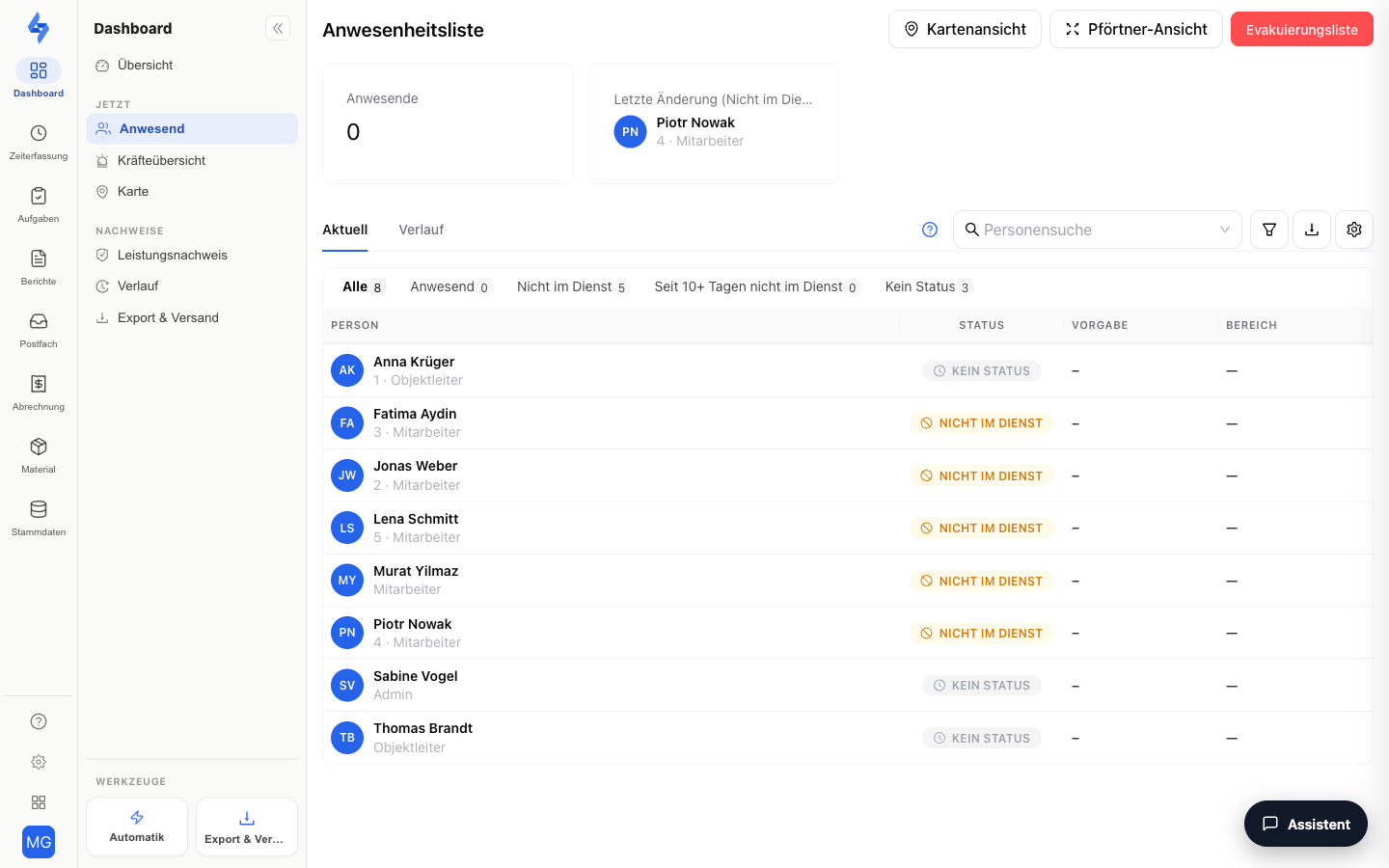Open Export & Versand sidebar entry
This screenshot has height=868, width=1389.
pos(192,317)
